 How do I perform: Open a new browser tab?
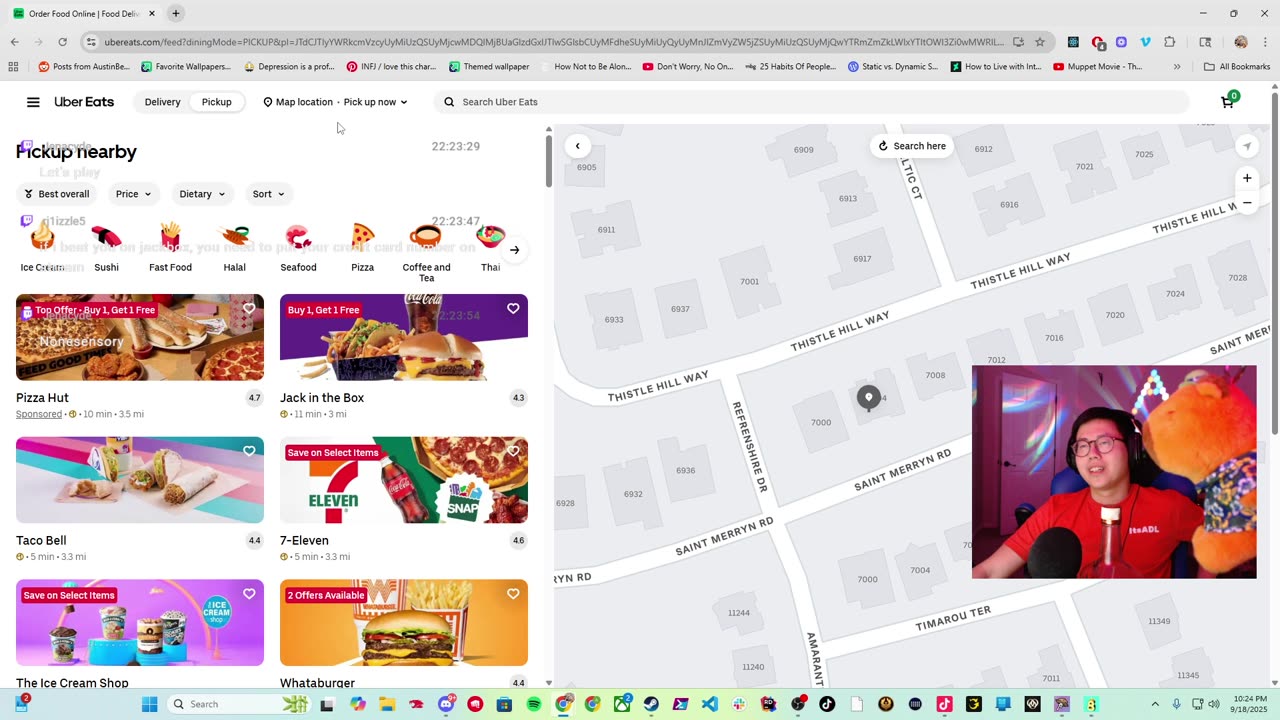pyautogui.click(x=175, y=13)
